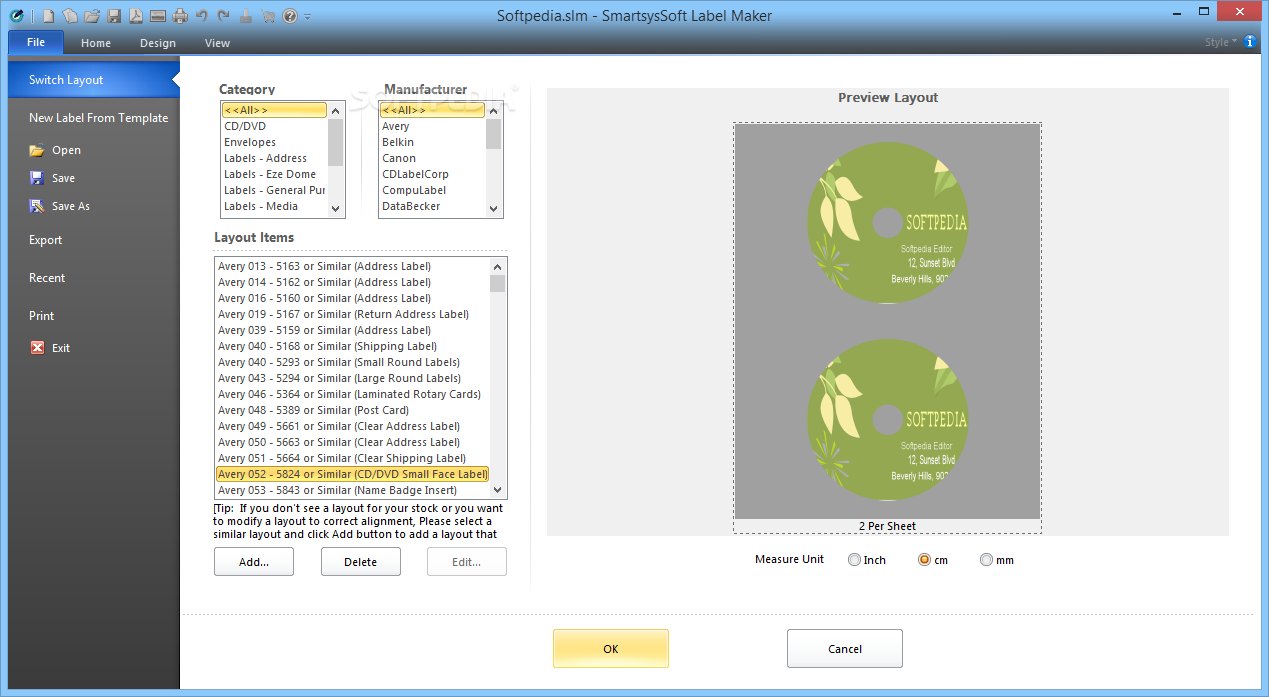
Task: Select the mm measure unit radio
Action: (986, 560)
